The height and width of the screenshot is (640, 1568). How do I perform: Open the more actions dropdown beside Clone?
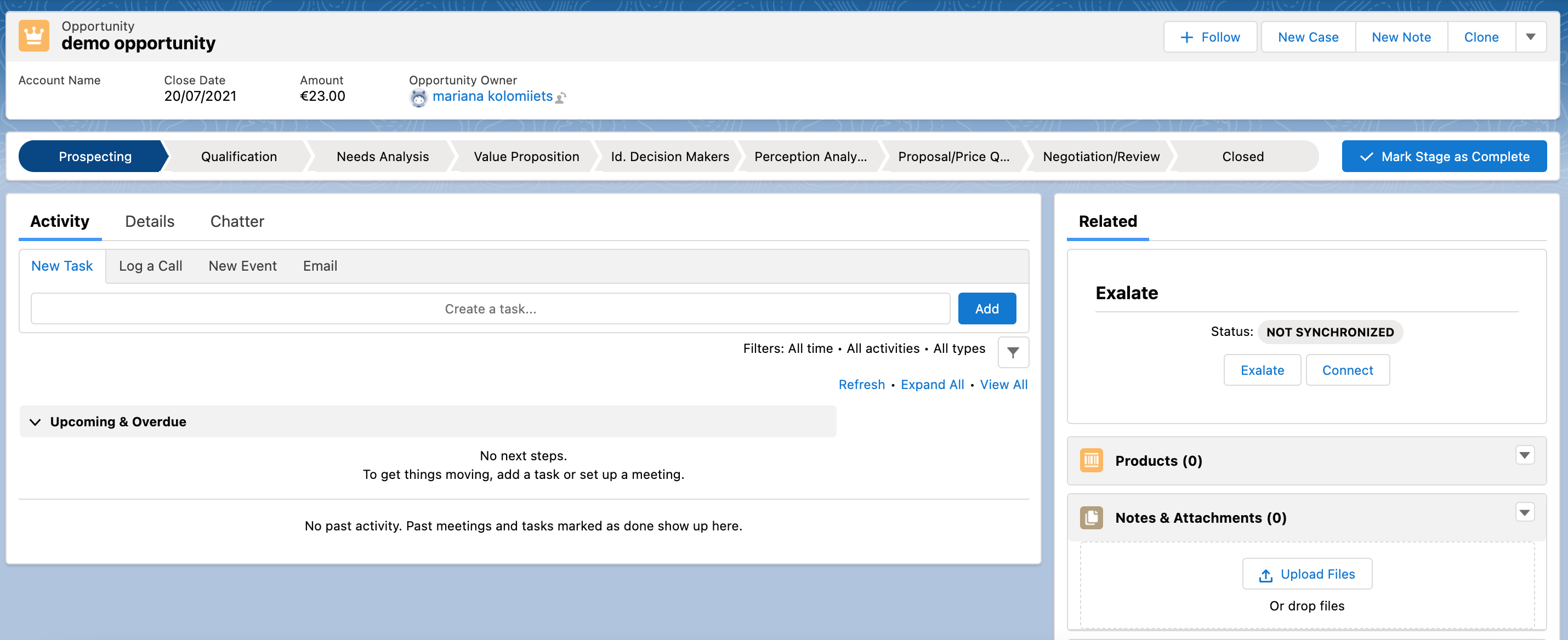click(1530, 37)
